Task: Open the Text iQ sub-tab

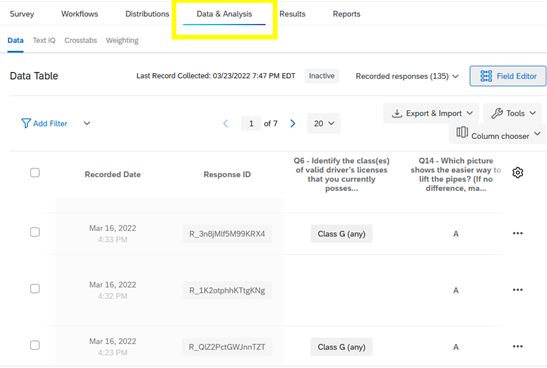Action: (44, 40)
